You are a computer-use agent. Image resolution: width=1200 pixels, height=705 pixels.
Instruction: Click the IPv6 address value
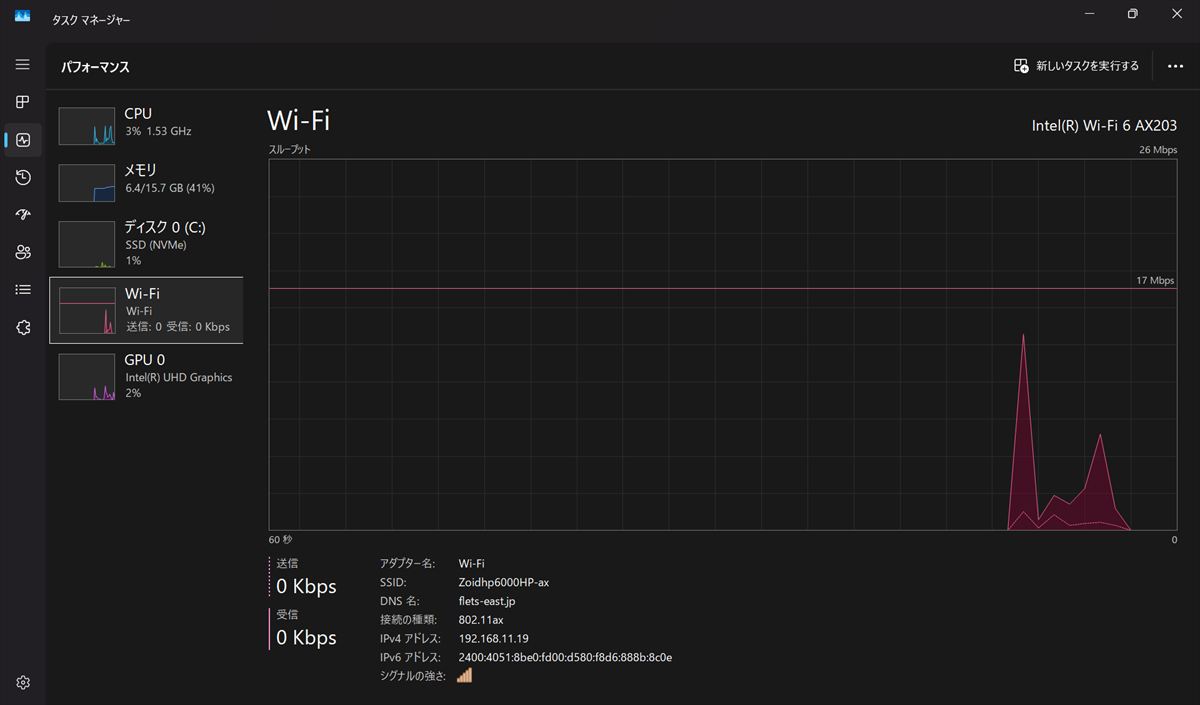click(x=565, y=658)
